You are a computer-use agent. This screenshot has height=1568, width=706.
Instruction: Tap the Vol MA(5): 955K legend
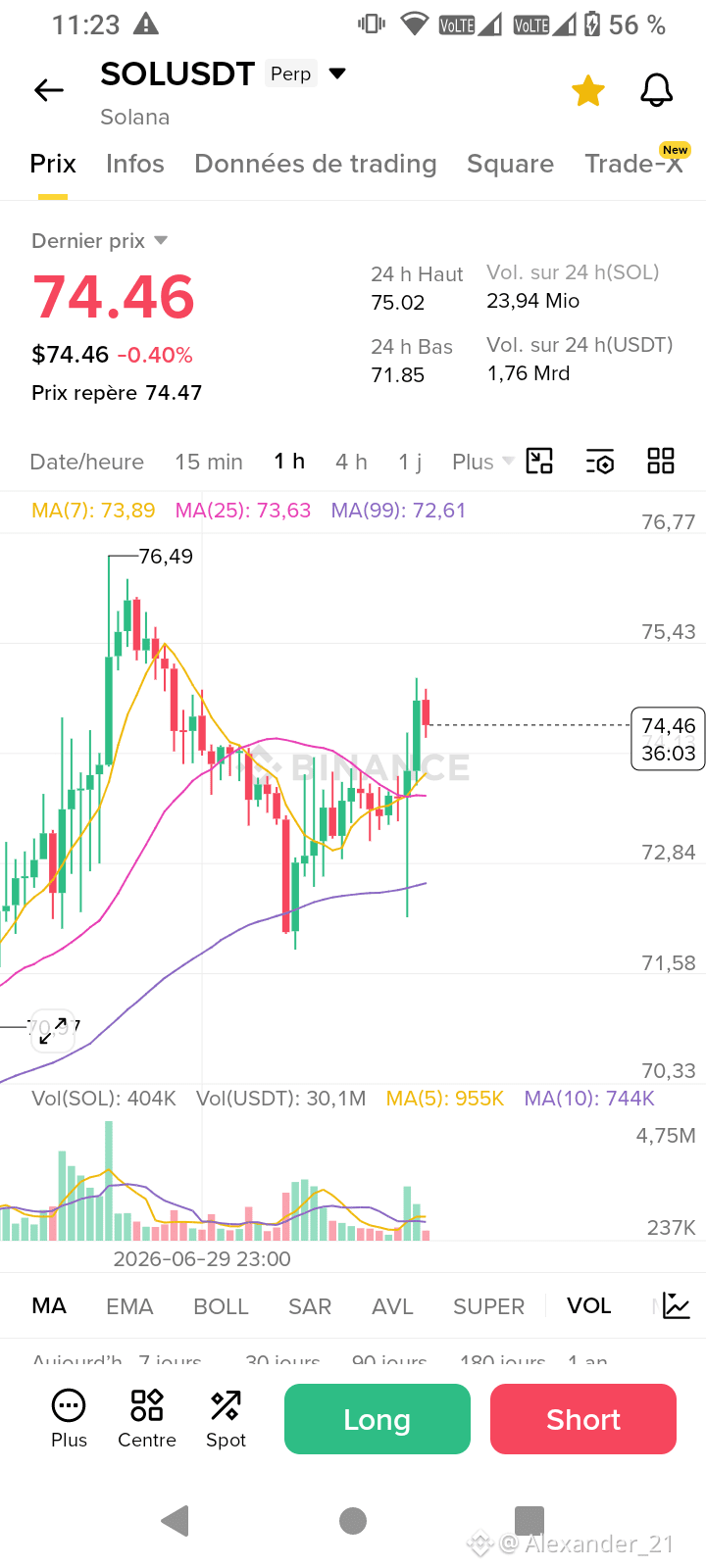tap(445, 1099)
